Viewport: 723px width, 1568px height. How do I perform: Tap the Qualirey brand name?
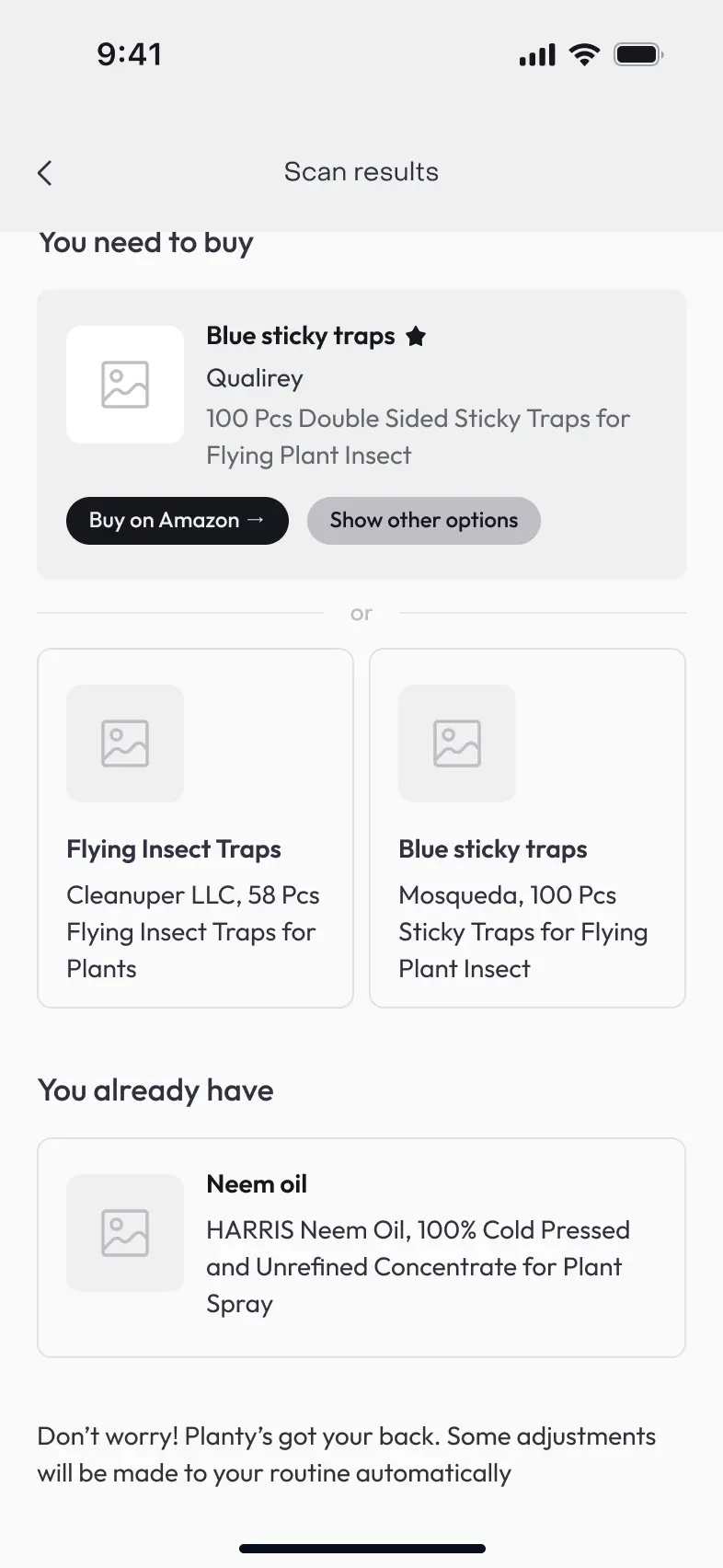pos(255,378)
